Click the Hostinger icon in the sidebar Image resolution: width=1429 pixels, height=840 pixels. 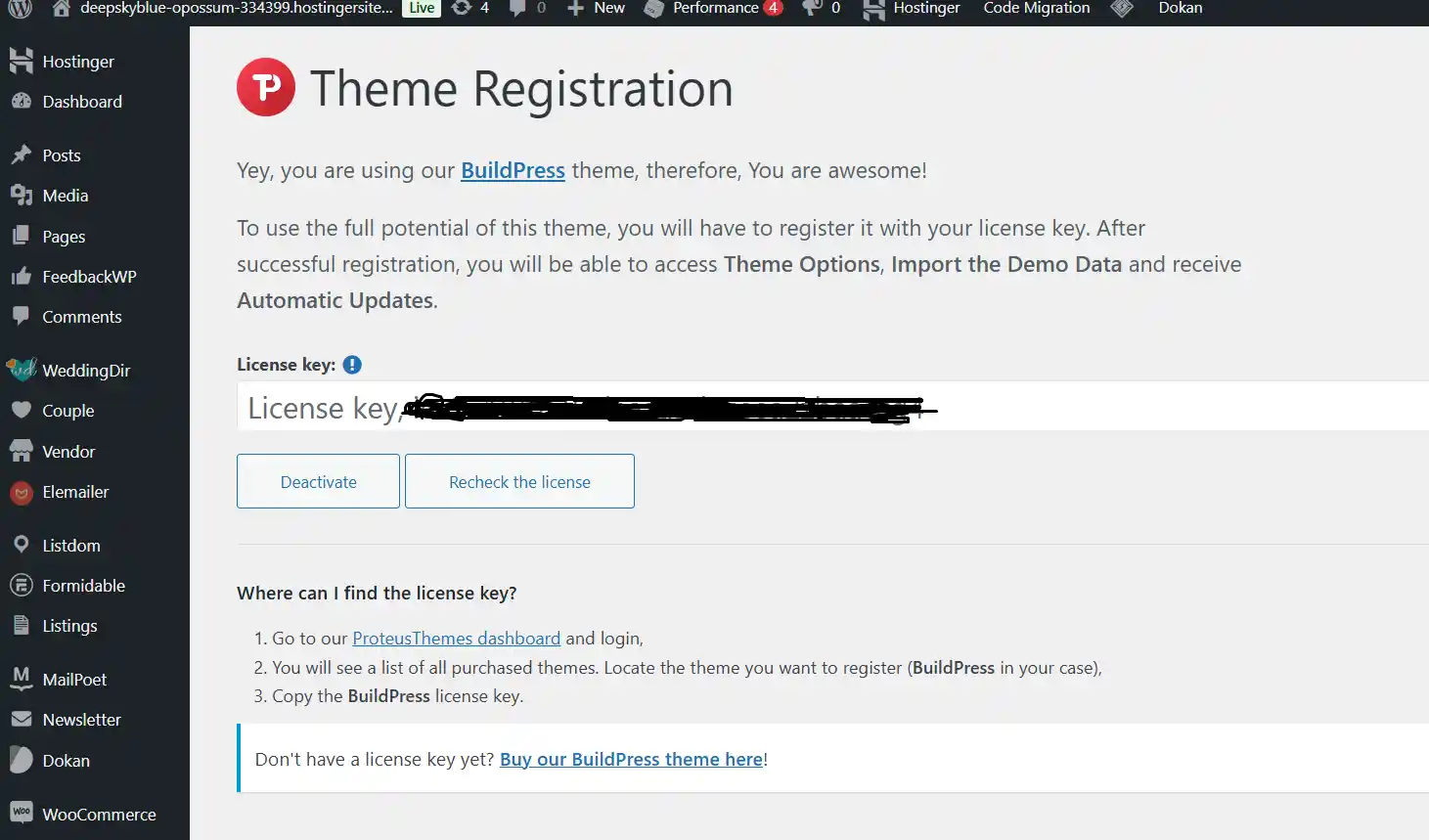[x=21, y=61]
